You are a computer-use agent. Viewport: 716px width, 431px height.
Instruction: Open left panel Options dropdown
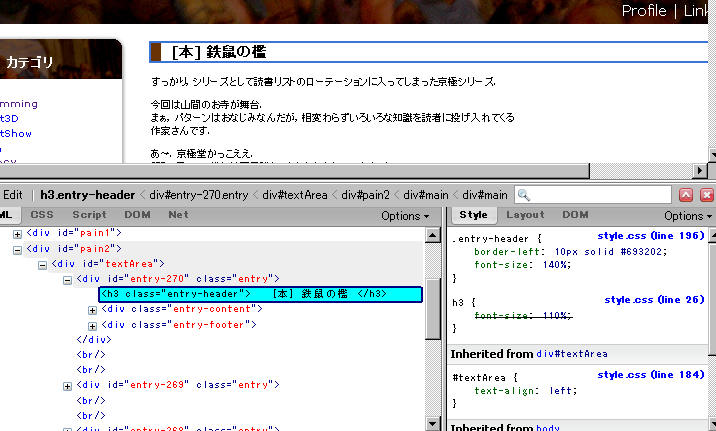[405, 216]
